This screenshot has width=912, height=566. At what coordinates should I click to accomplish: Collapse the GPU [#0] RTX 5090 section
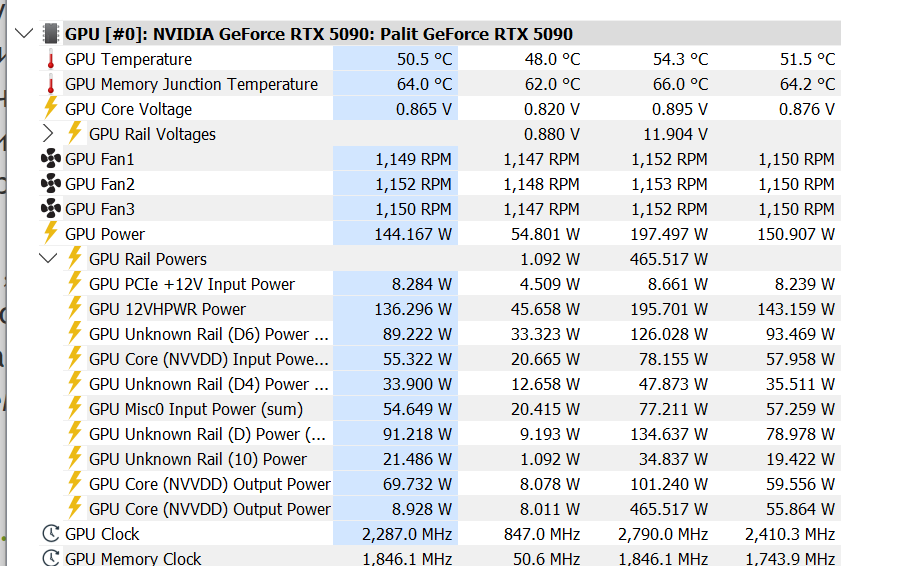[x=24, y=34]
